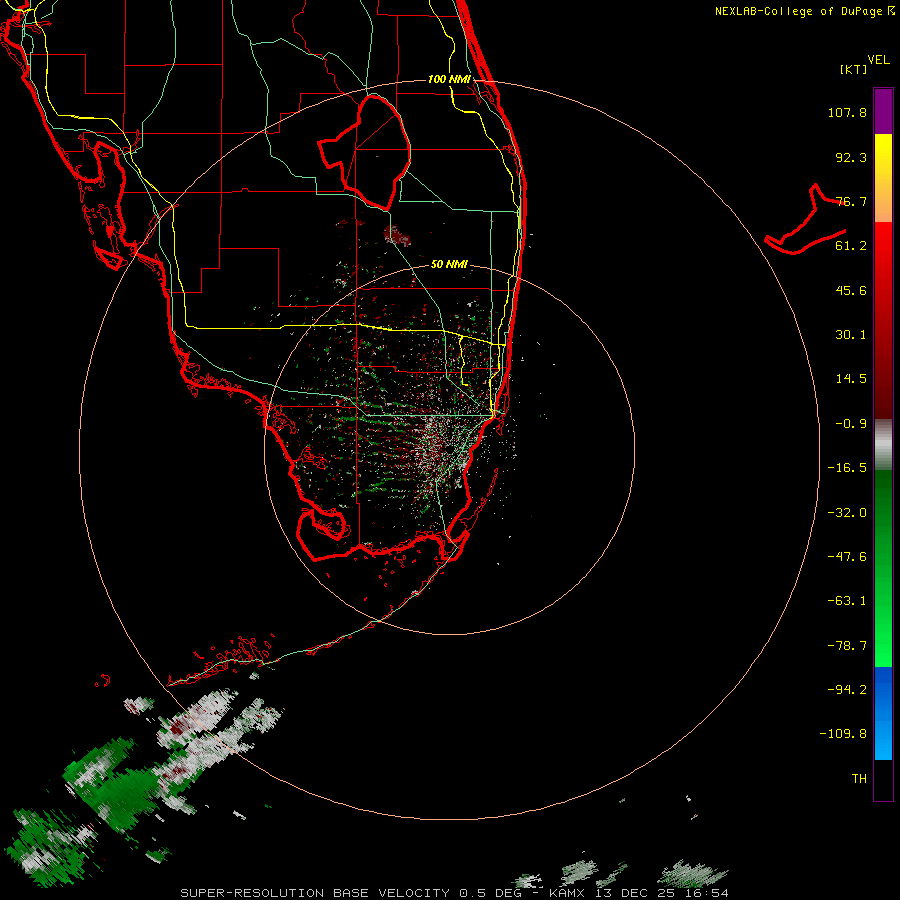Viewport: 900px width, 900px height.
Task: Click the -16.5 scale value
Action: tap(847, 468)
